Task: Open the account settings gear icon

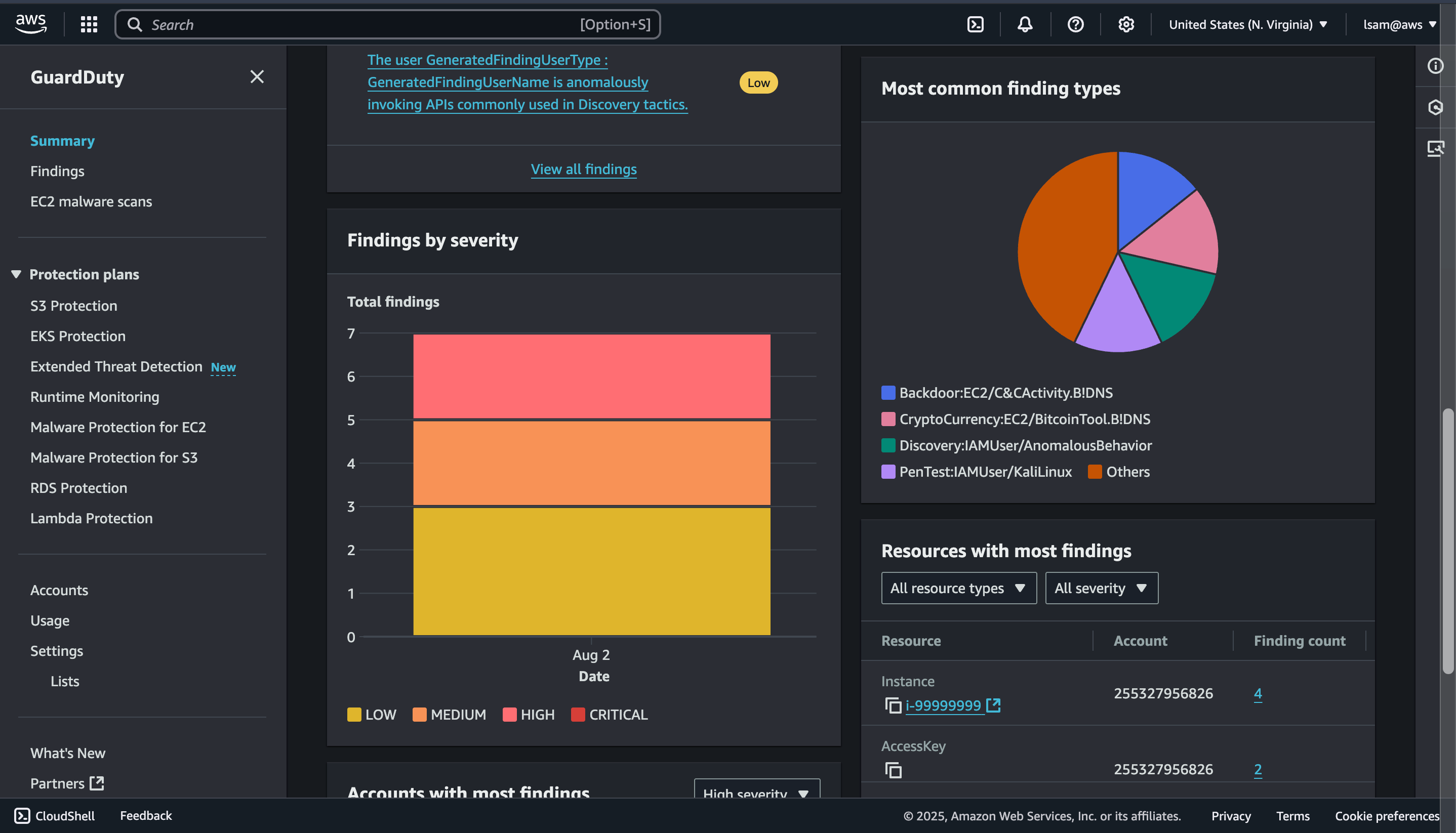Action: (1125, 24)
